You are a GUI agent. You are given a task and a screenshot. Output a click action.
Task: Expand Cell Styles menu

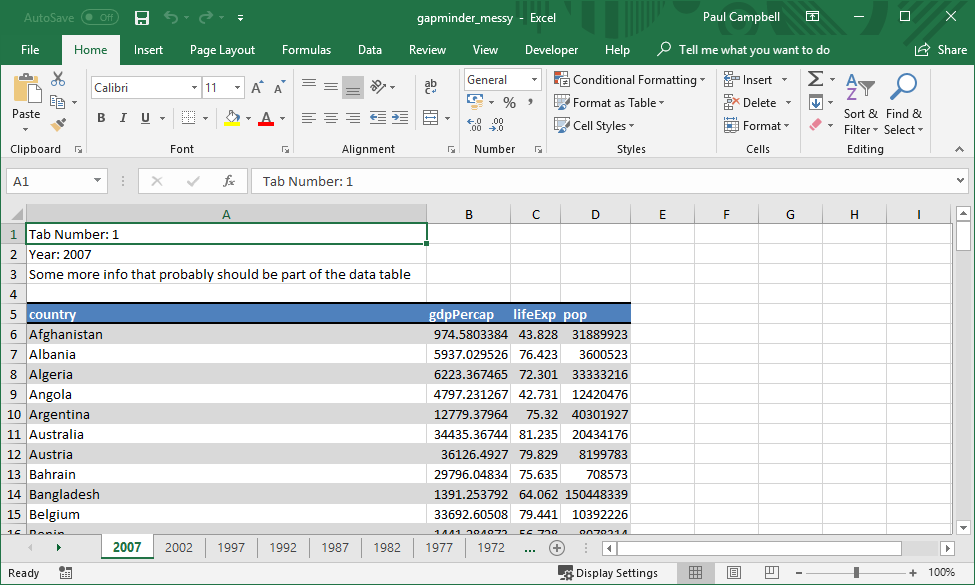pos(594,126)
